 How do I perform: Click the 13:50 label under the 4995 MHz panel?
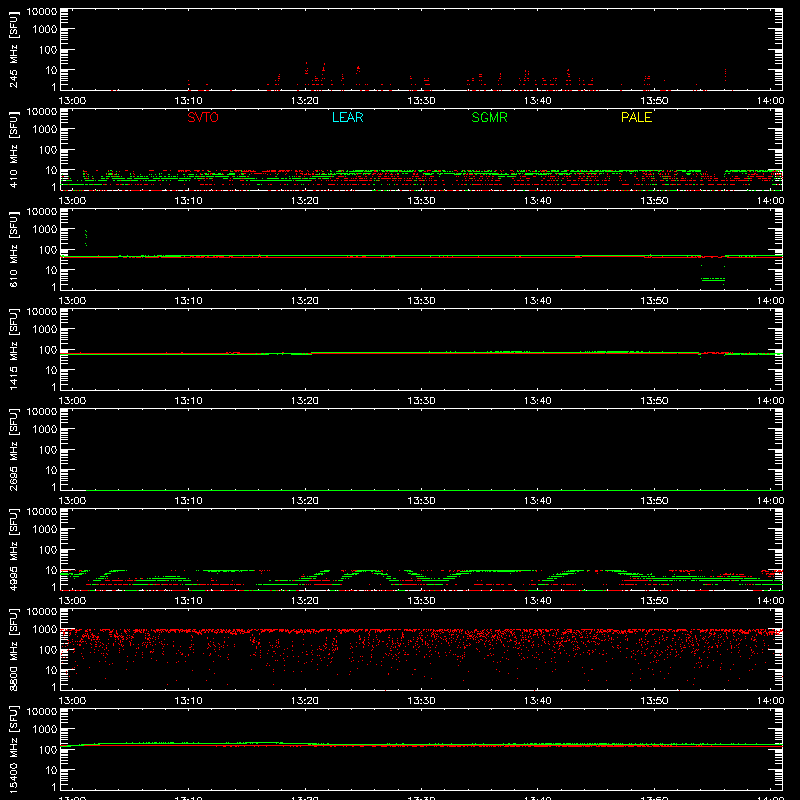click(x=654, y=601)
